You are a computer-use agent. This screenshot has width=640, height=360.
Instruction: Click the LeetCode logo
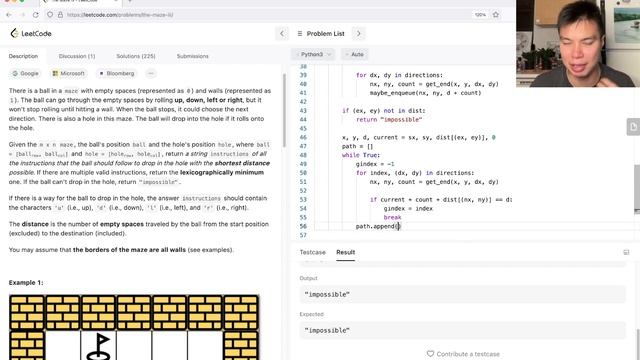tap(31, 33)
